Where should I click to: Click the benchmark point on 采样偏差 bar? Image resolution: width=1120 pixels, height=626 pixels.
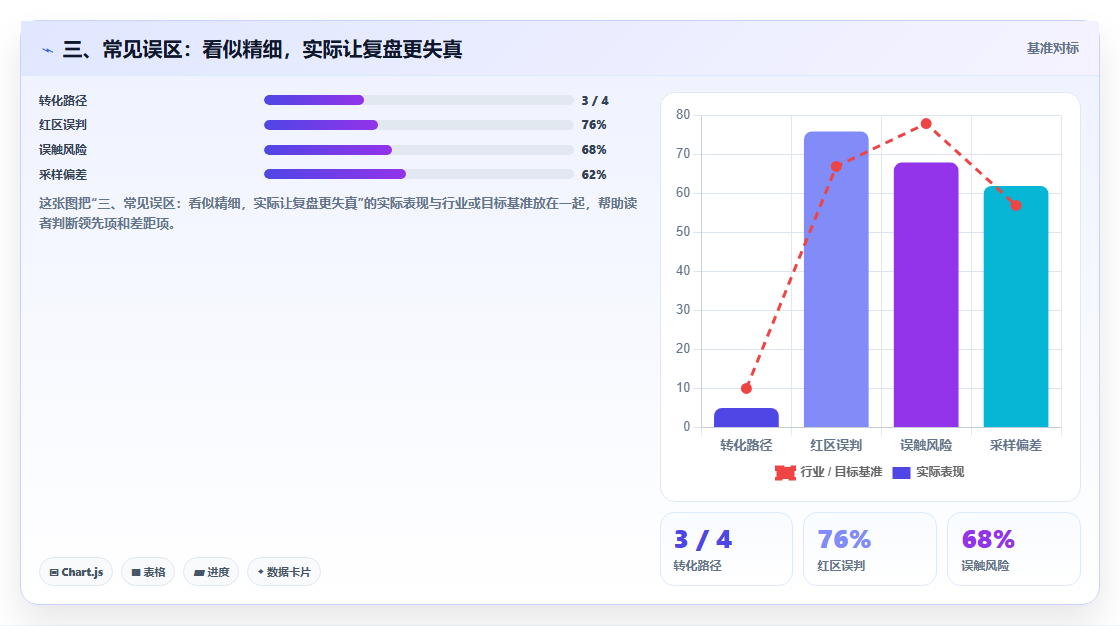point(1016,205)
